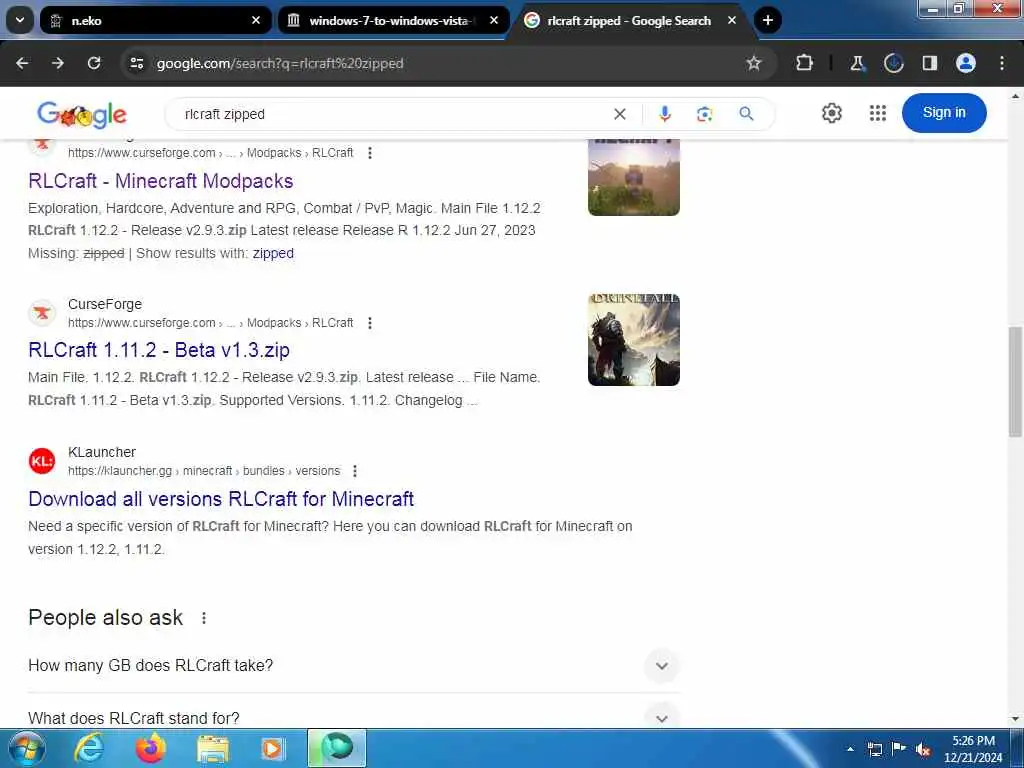Click the page vertical scrollbar thumb
Image resolution: width=1024 pixels, height=768 pixels.
coord(1015,381)
